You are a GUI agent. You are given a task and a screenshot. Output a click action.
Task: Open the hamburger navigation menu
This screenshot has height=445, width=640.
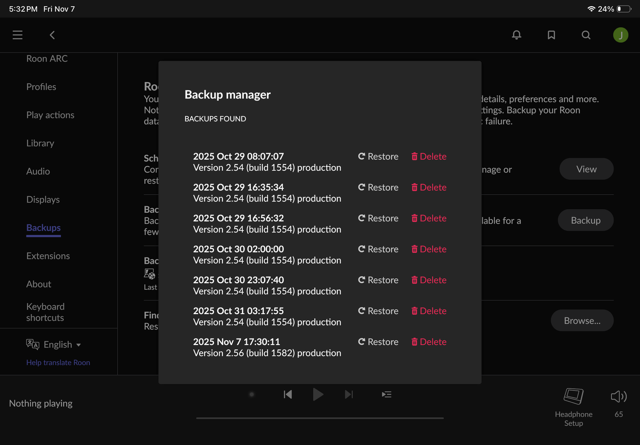(x=18, y=35)
